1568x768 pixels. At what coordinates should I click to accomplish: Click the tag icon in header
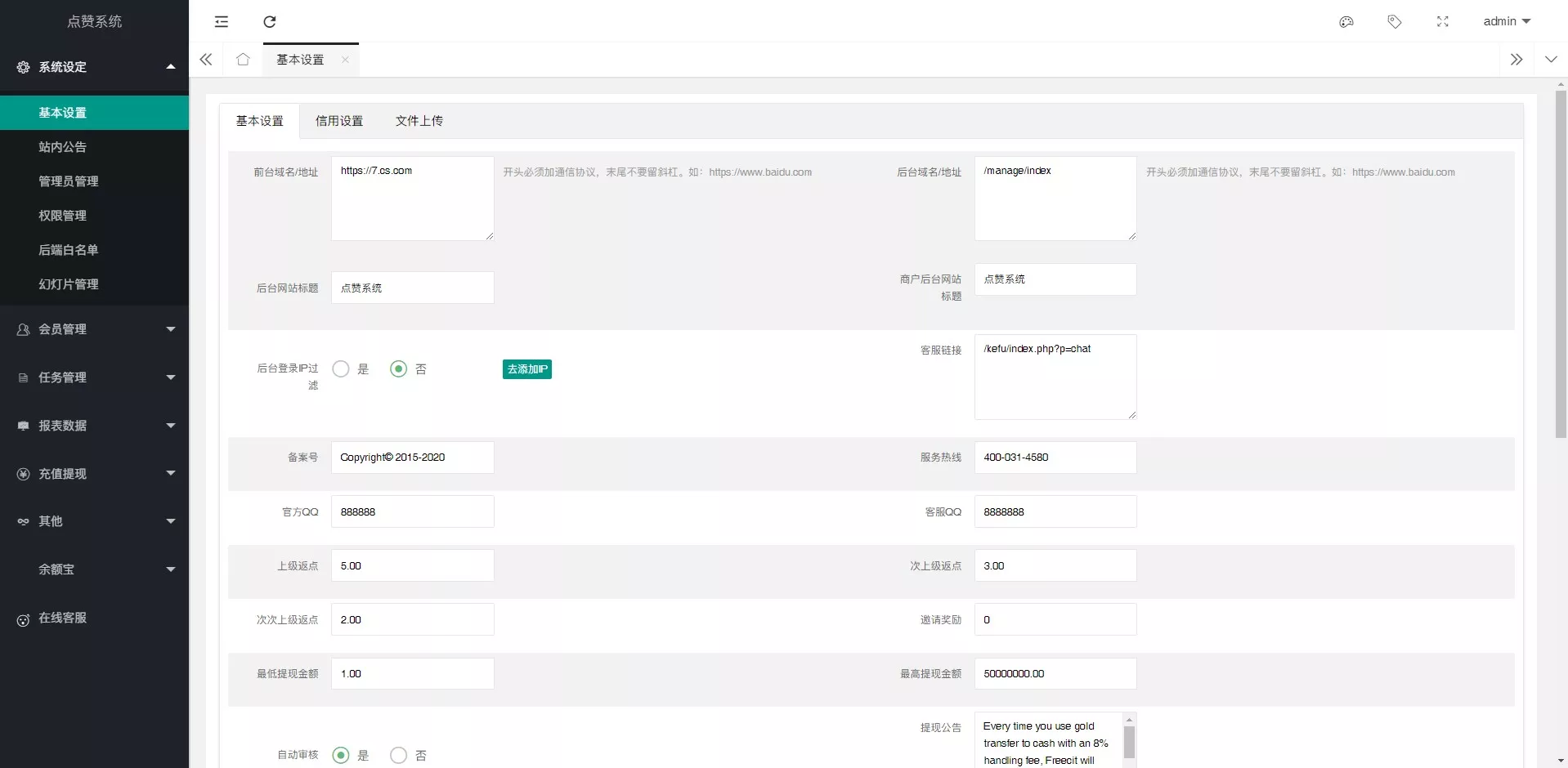(x=1395, y=22)
